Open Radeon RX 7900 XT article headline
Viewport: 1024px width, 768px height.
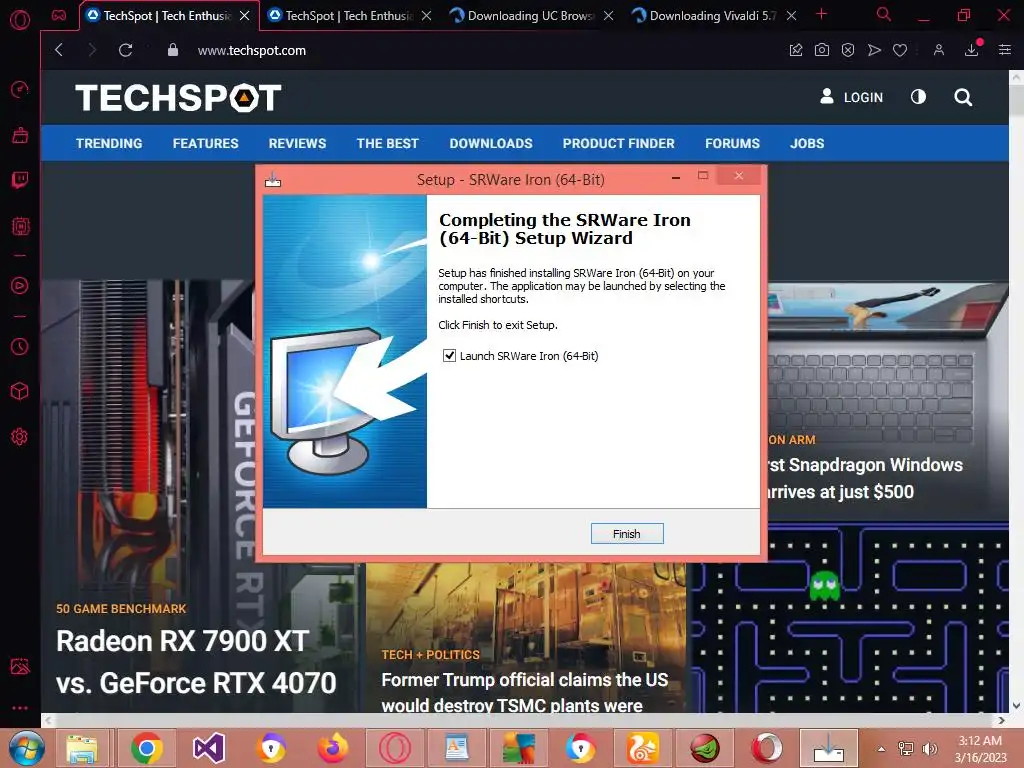tap(196, 662)
